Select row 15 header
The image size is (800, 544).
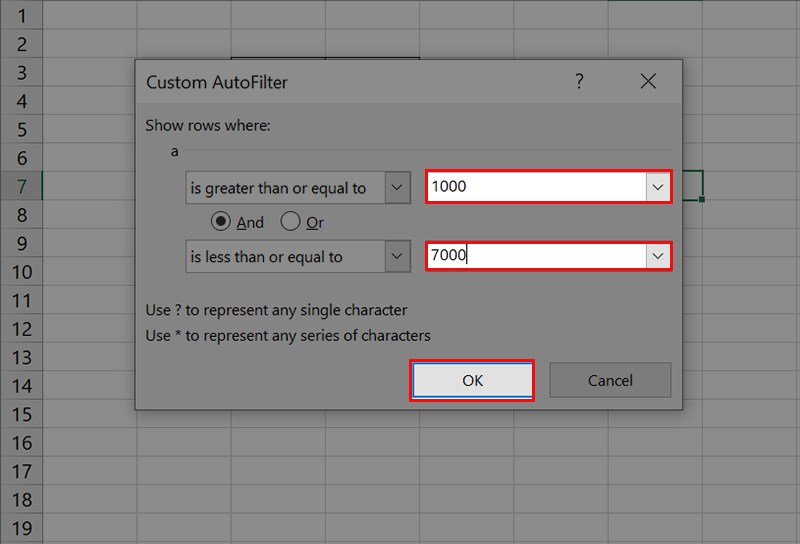click(21, 414)
